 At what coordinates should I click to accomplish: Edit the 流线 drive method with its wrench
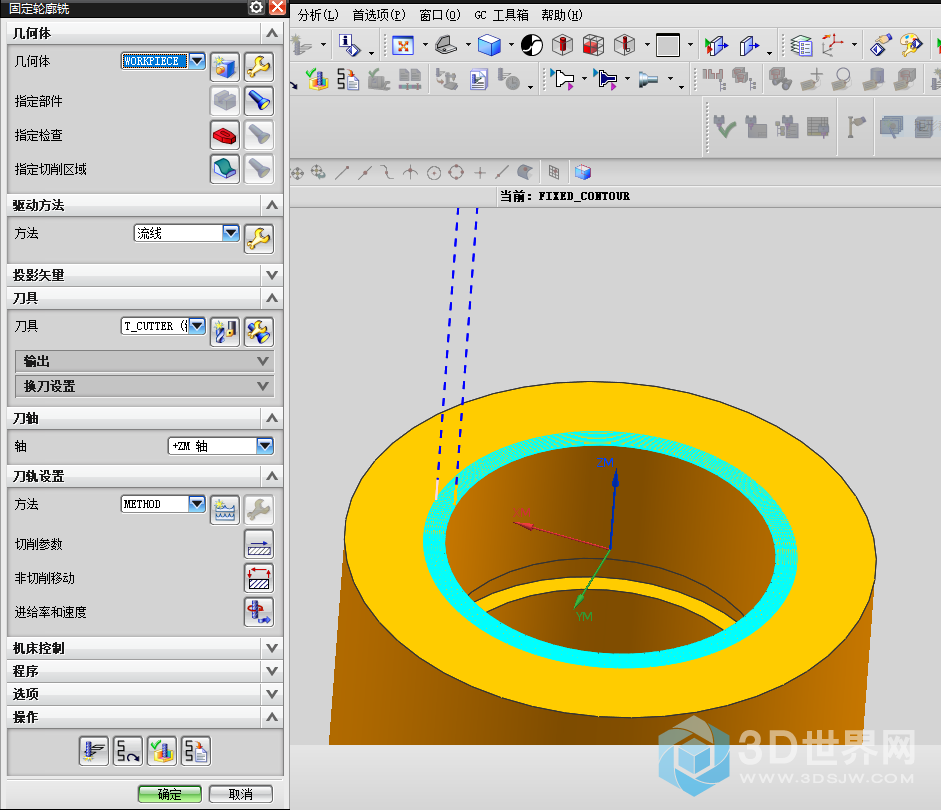tap(259, 239)
